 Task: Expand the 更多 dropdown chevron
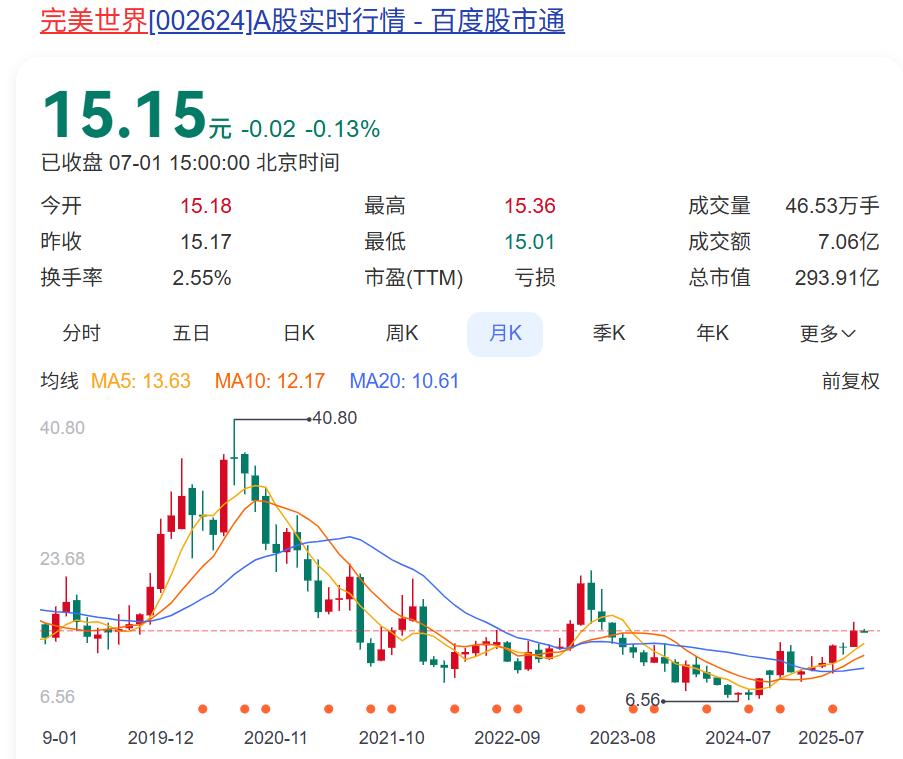pyautogui.click(x=849, y=334)
